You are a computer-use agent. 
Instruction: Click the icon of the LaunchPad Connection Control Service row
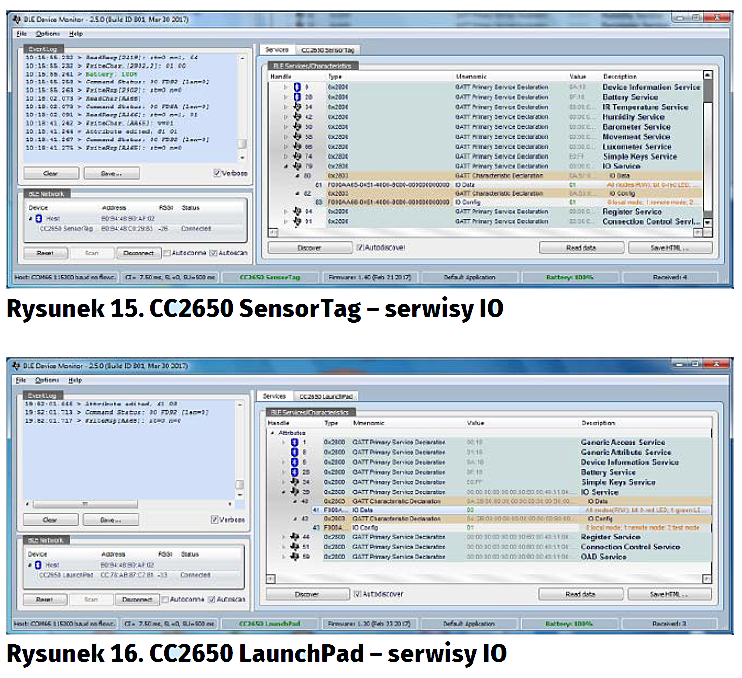[297, 547]
